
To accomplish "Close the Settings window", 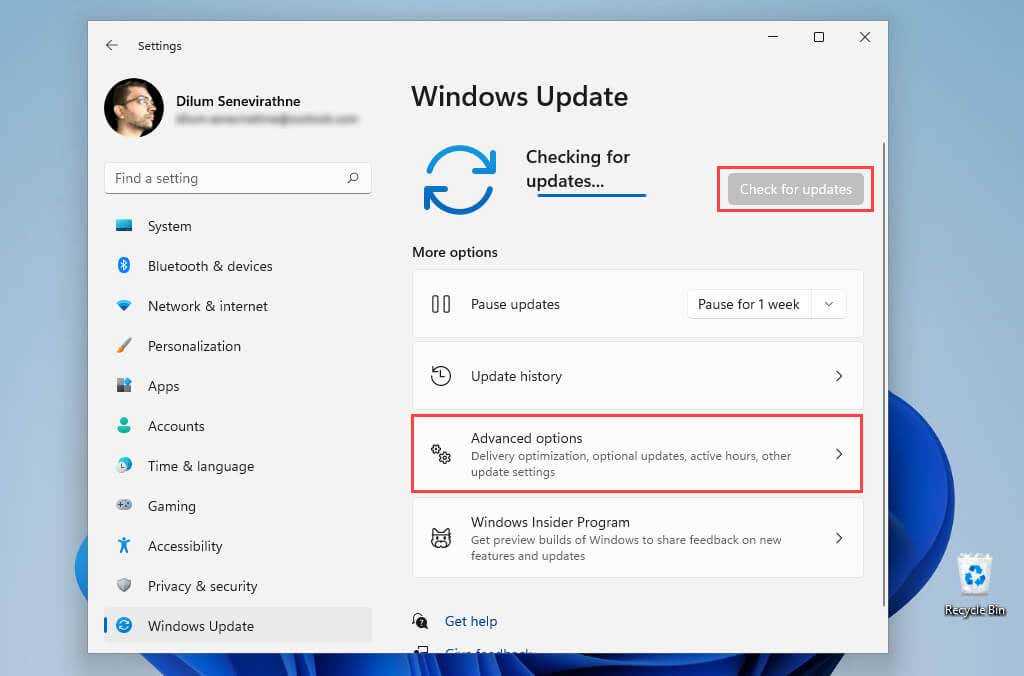I will [x=865, y=37].
